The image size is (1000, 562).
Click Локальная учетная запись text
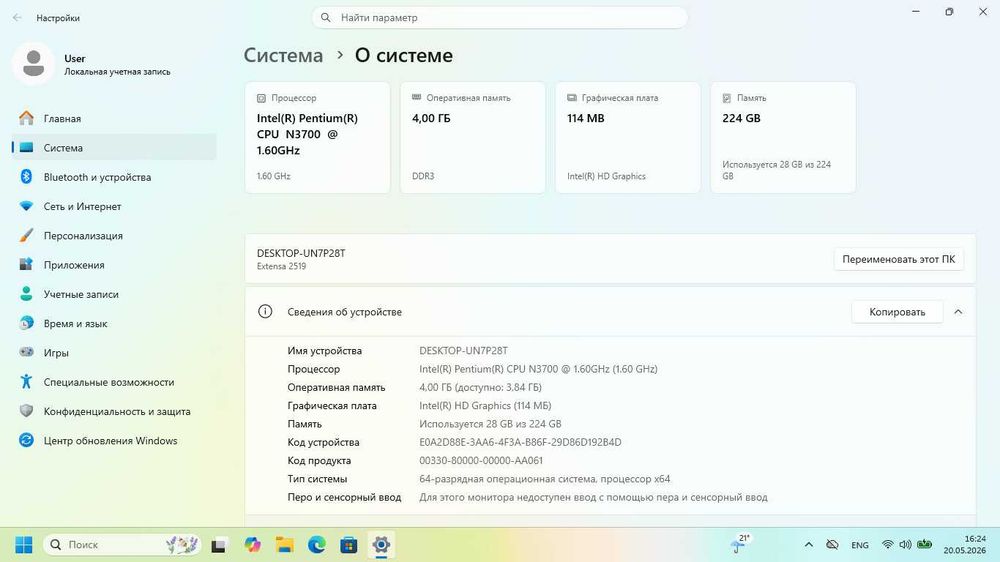[x=117, y=72]
